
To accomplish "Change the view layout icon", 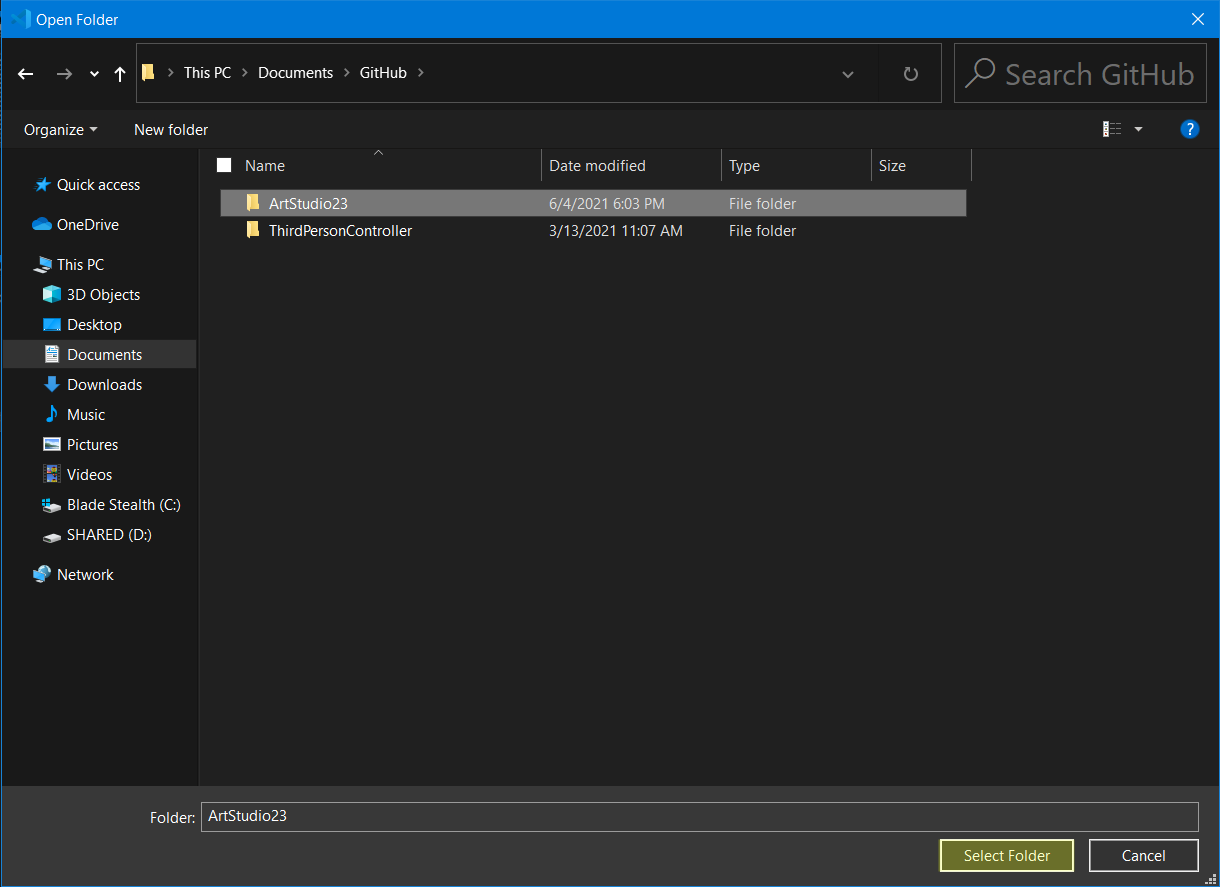I will coord(1112,129).
